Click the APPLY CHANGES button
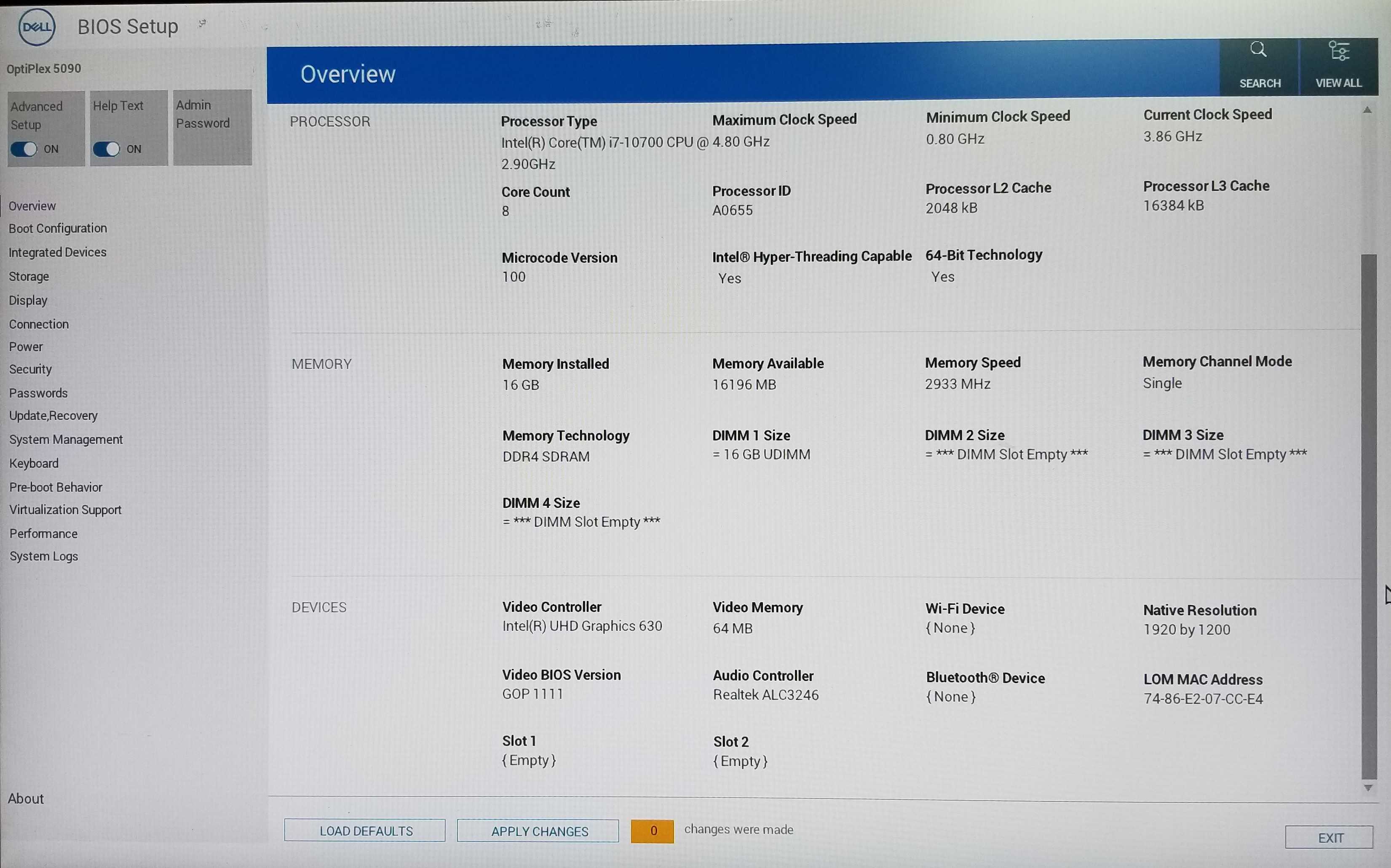Viewport: 1391px width, 868px height. click(538, 831)
